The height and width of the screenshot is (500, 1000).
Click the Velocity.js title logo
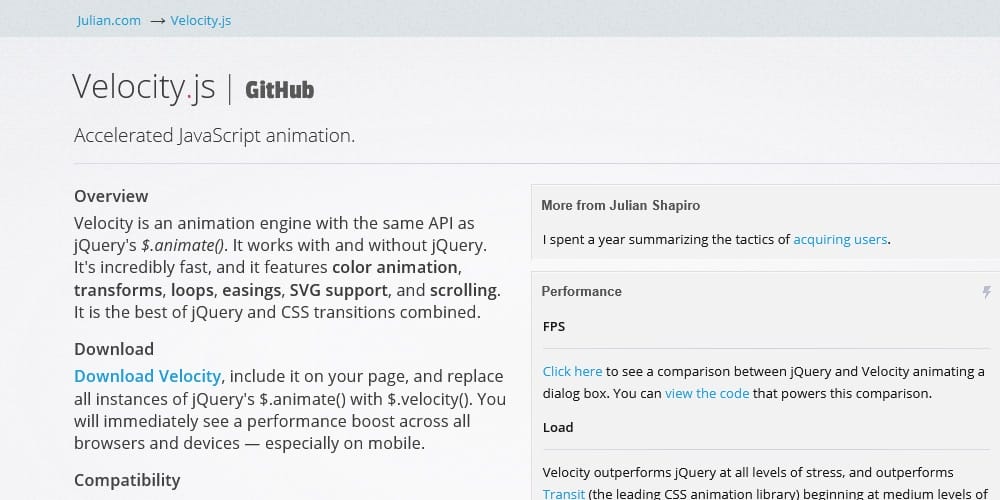pyautogui.click(x=143, y=87)
